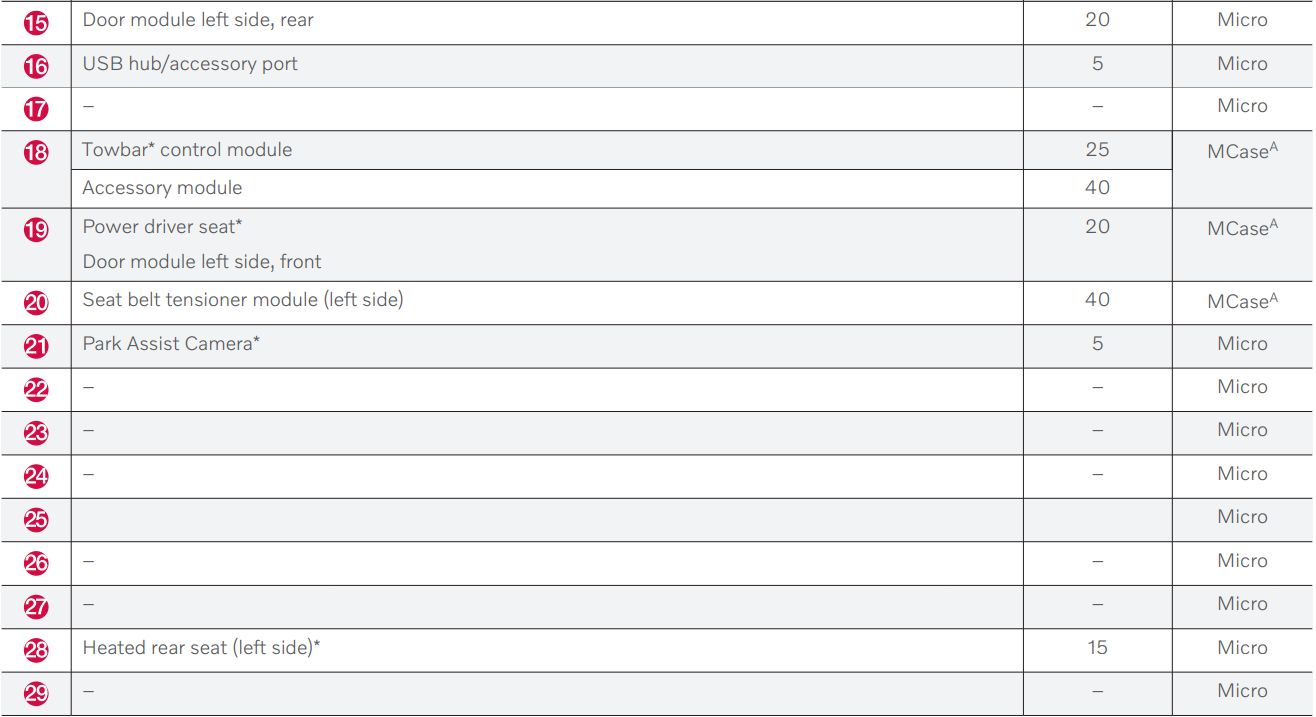Viewport: 1316px width, 717px height.
Task: Select the red number 20 fuse badge
Action: click(36, 302)
